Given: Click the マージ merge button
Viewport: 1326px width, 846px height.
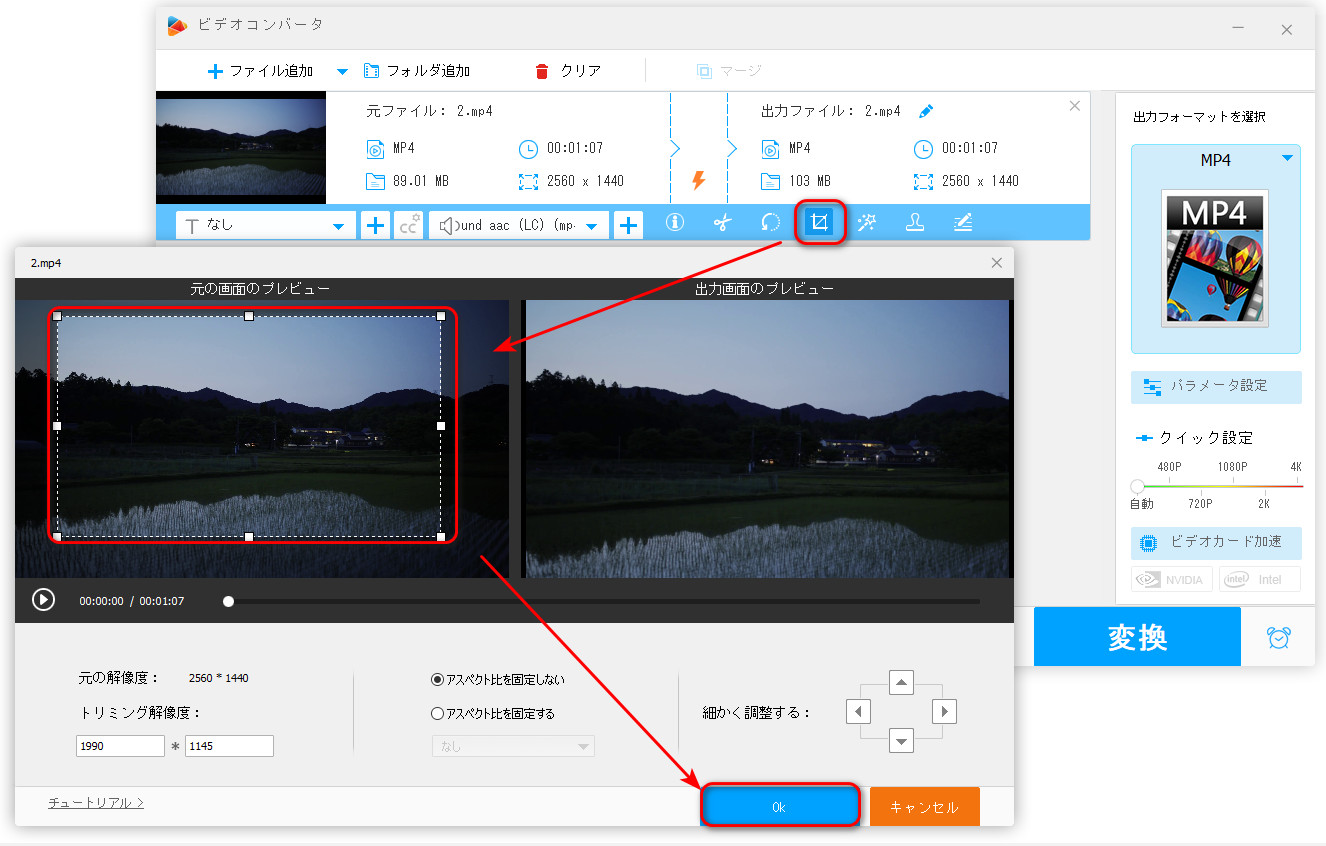Looking at the screenshot, I should 729,71.
